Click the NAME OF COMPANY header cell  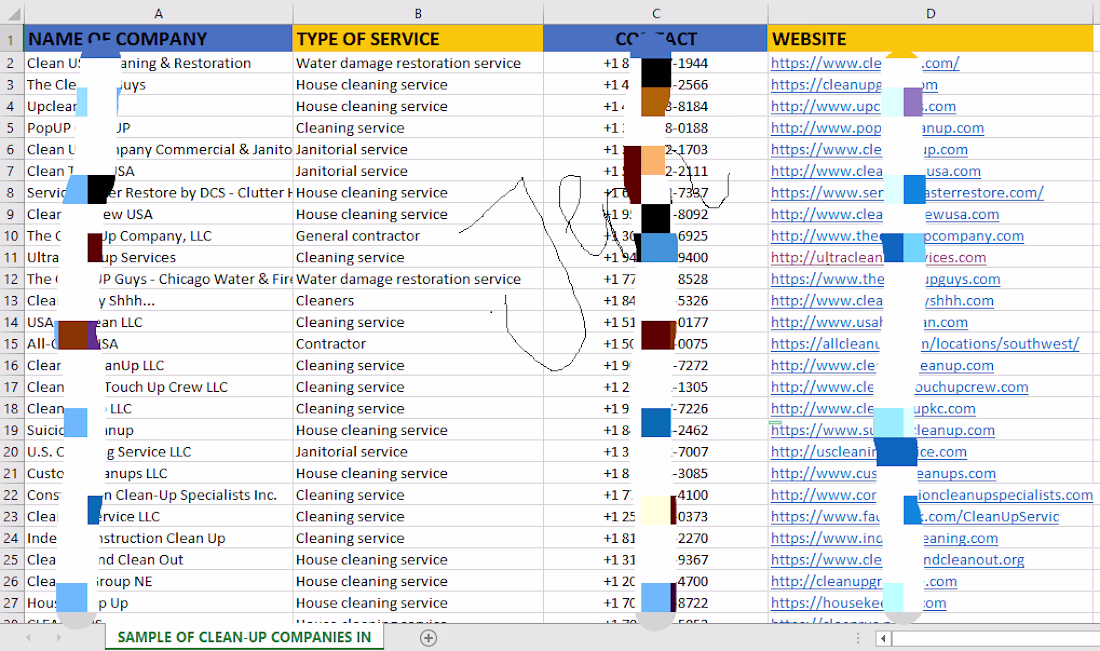159,39
